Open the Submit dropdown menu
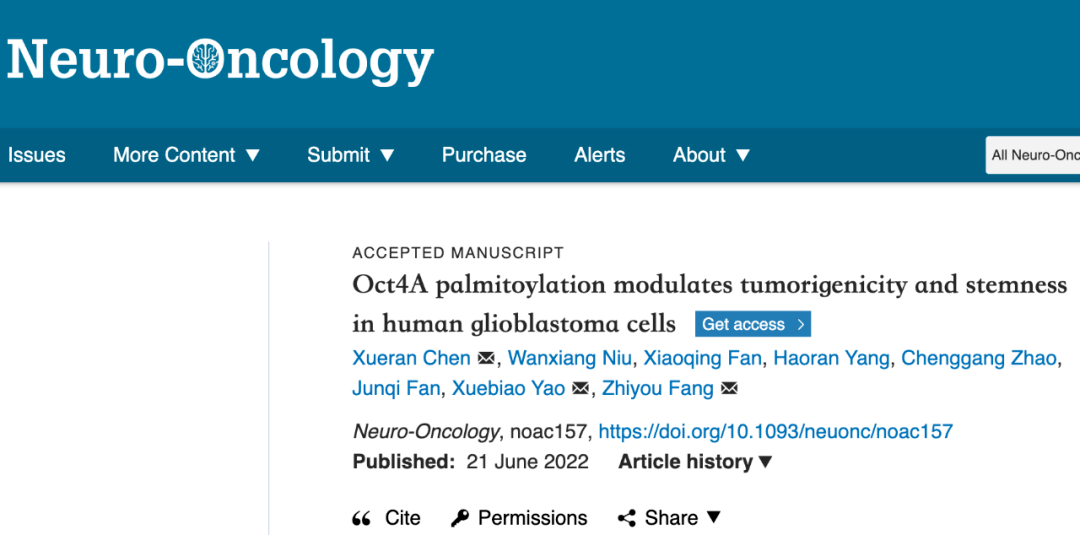This screenshot has width=1080, height=535. 387,155
